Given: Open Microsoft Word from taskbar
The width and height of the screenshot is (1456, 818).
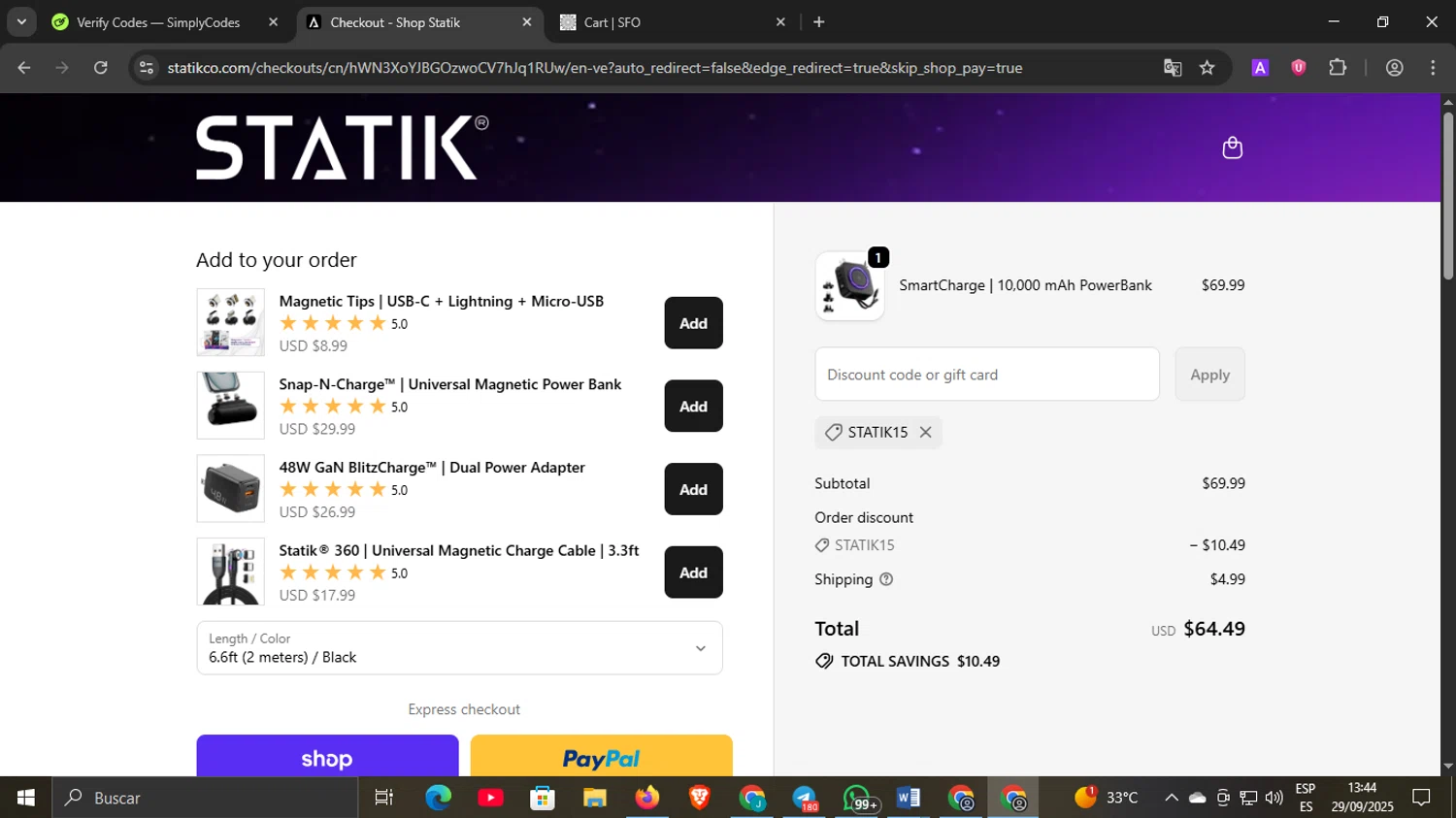Looking at the screenshot, I should tap(909, 798).
